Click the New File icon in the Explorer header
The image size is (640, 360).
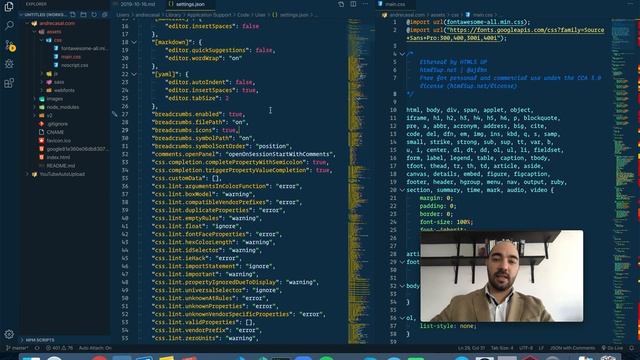[73, 14]
